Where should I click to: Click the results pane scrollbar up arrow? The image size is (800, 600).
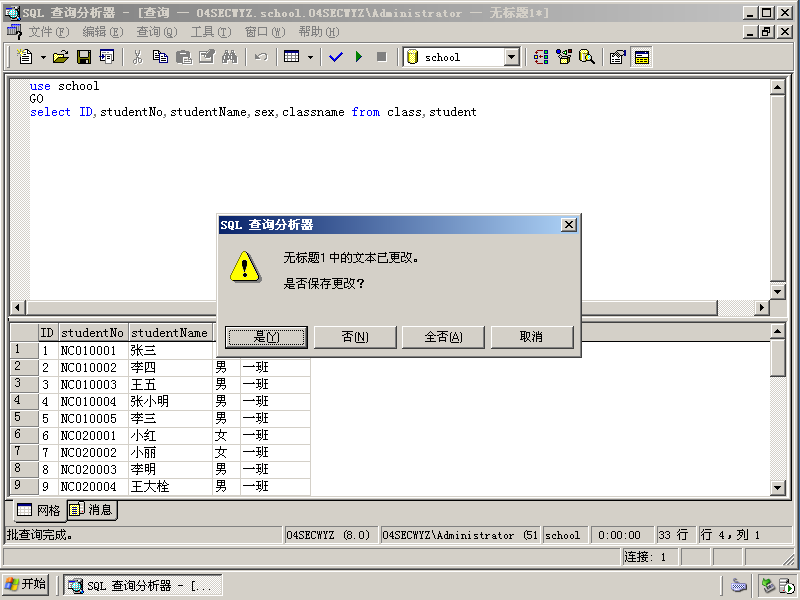777,332
